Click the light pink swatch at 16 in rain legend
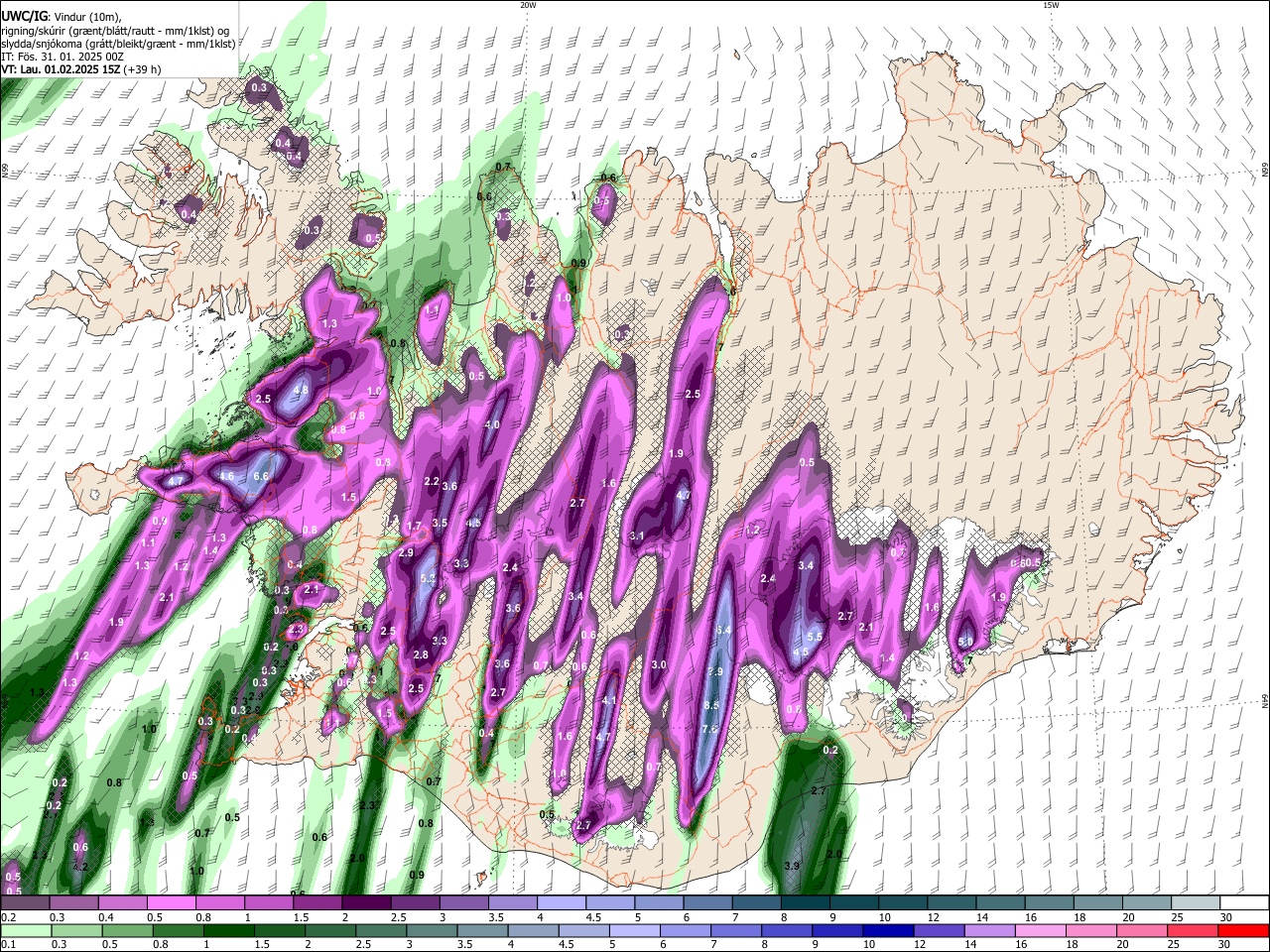The image size is (1270, 952). (1039, 930)
